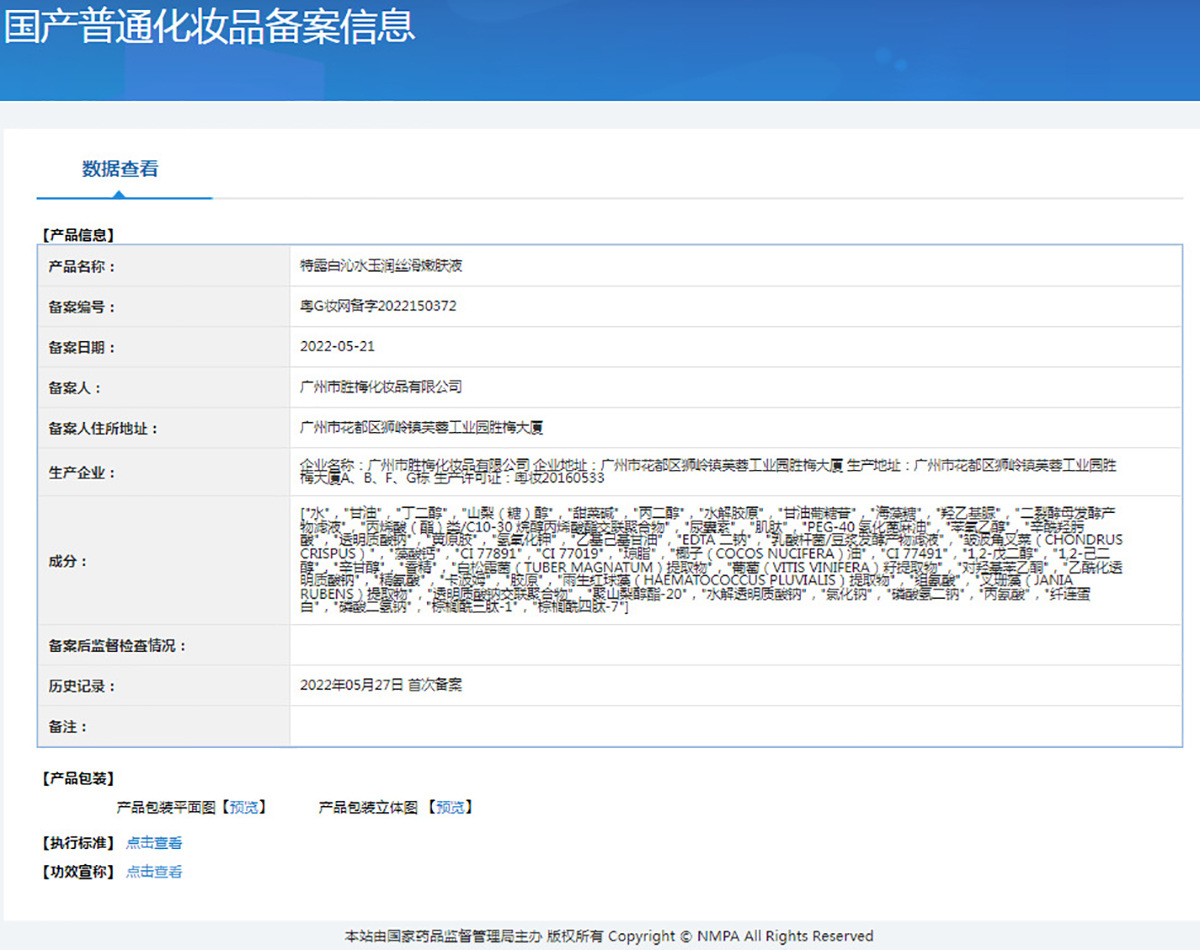Screen dimensions: 1200x950
Task: Click the empty 备注 field
Action: 735,726
